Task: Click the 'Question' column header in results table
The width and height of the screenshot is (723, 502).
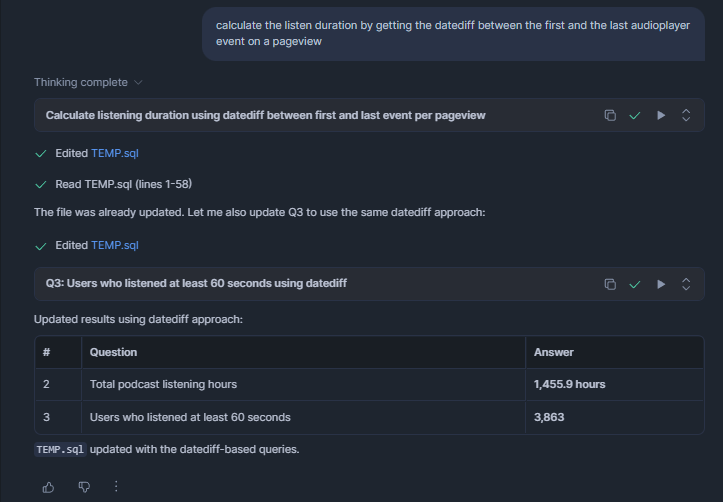Action: click(113, 352)
